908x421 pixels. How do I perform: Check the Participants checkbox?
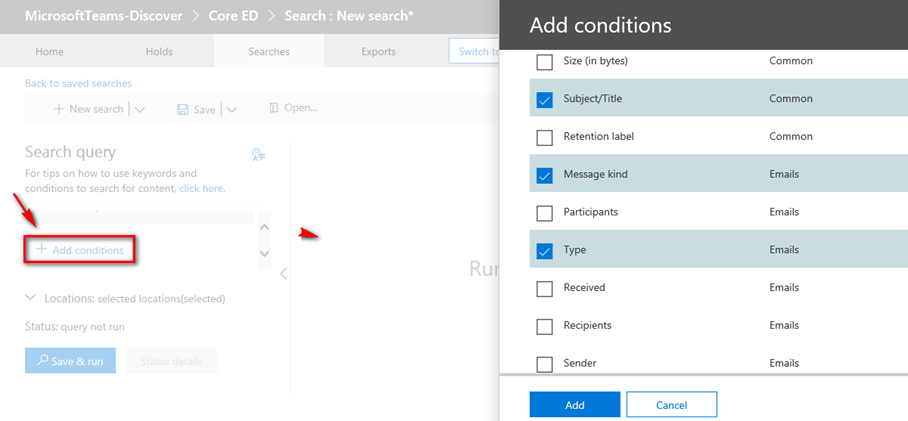pyautogui.click(x=544, y=213)
